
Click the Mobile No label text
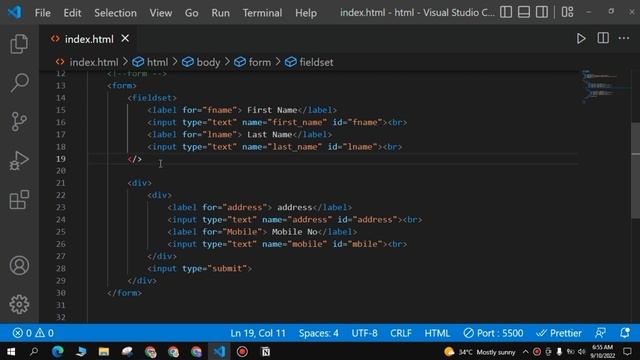pos(294,231)
